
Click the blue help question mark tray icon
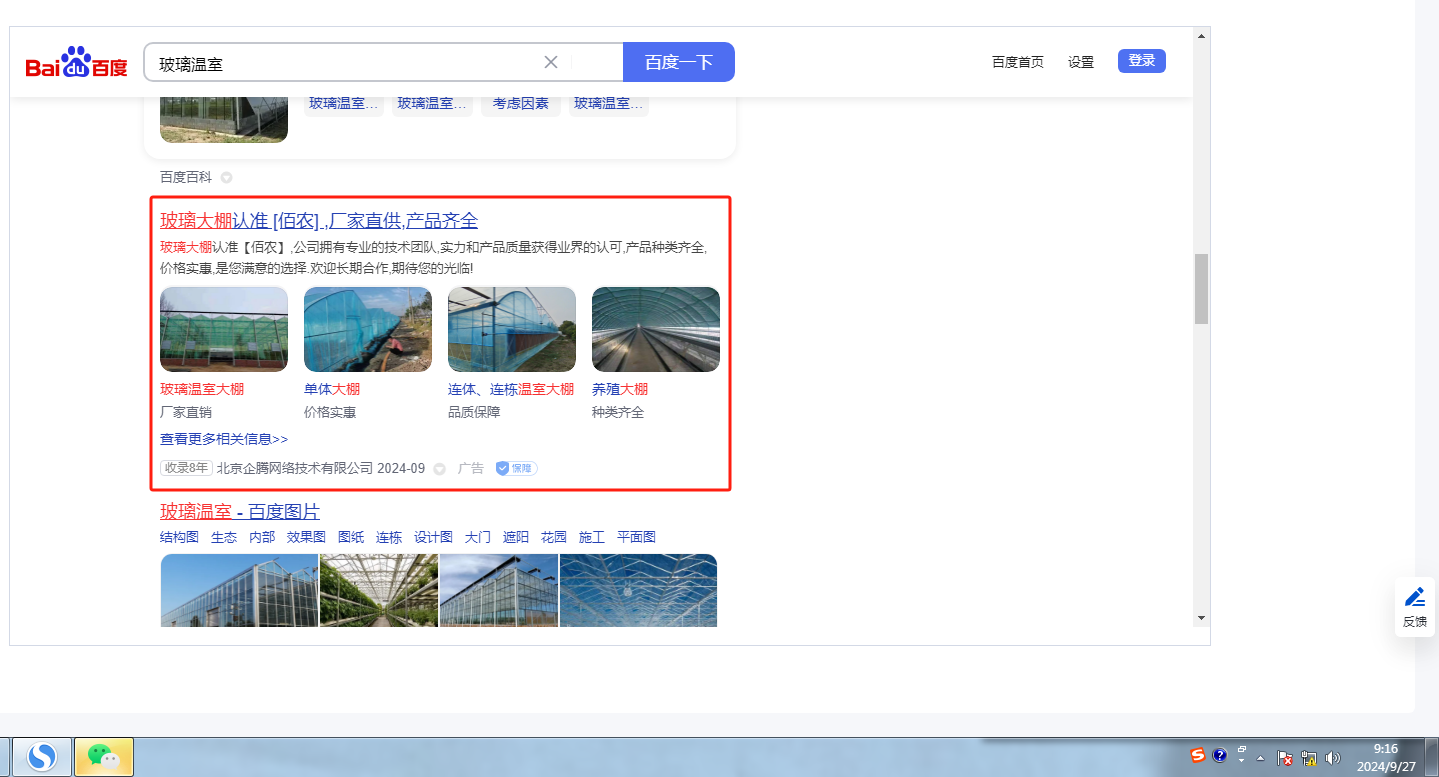click(1219, 755)
